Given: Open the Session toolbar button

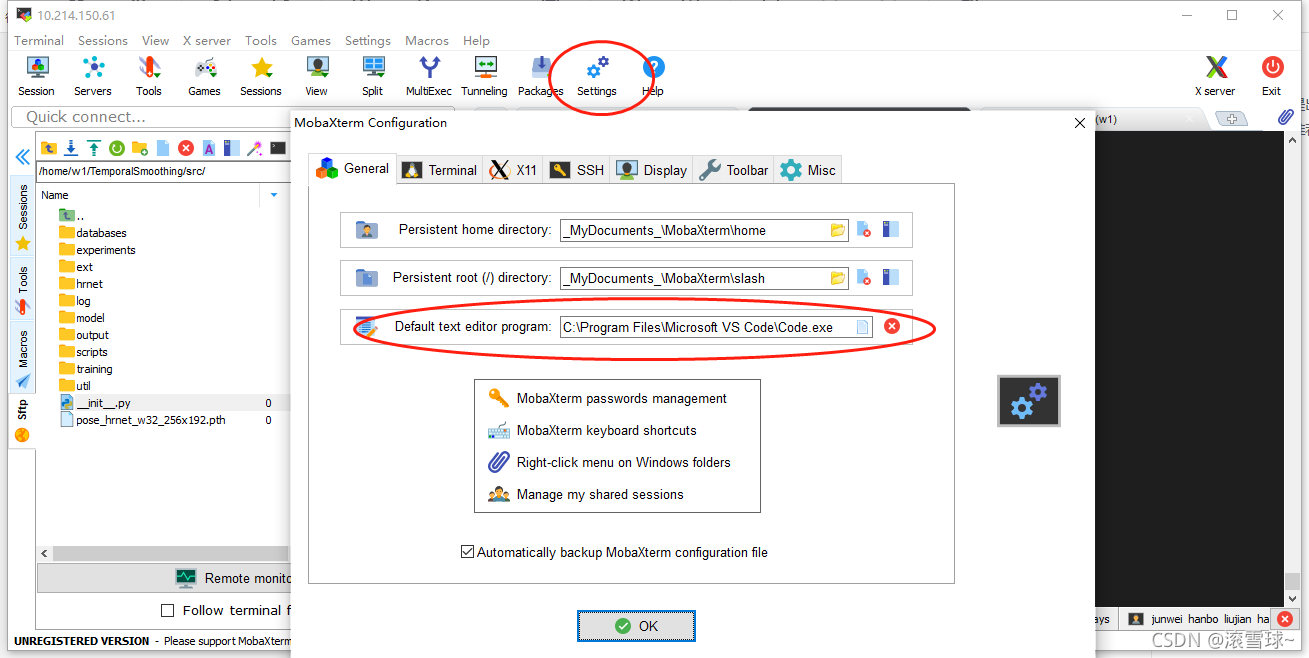Looking at the screenshot, I should click(37, 76).
